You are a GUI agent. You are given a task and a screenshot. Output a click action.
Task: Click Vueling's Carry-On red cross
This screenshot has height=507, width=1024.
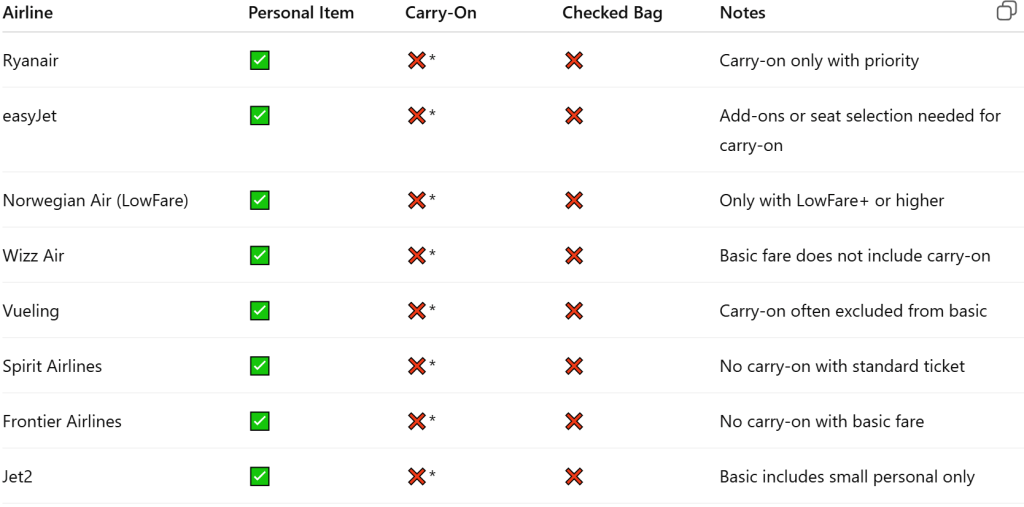click(417, 311)
